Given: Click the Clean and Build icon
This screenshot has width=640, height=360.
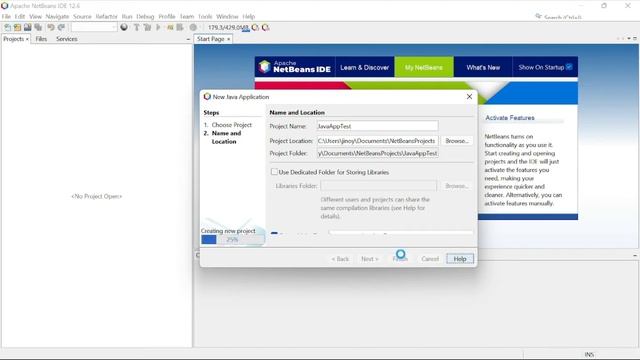Looking at the screenshot, I should tap(147, 27).
